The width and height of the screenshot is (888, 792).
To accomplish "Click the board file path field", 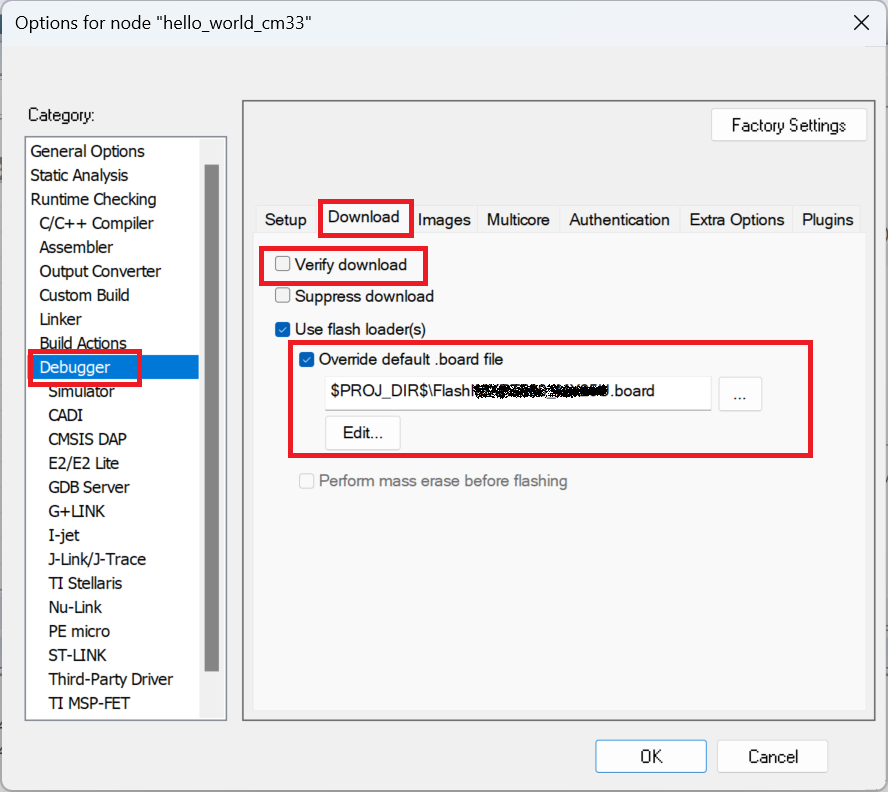I will tap(517, 392).
